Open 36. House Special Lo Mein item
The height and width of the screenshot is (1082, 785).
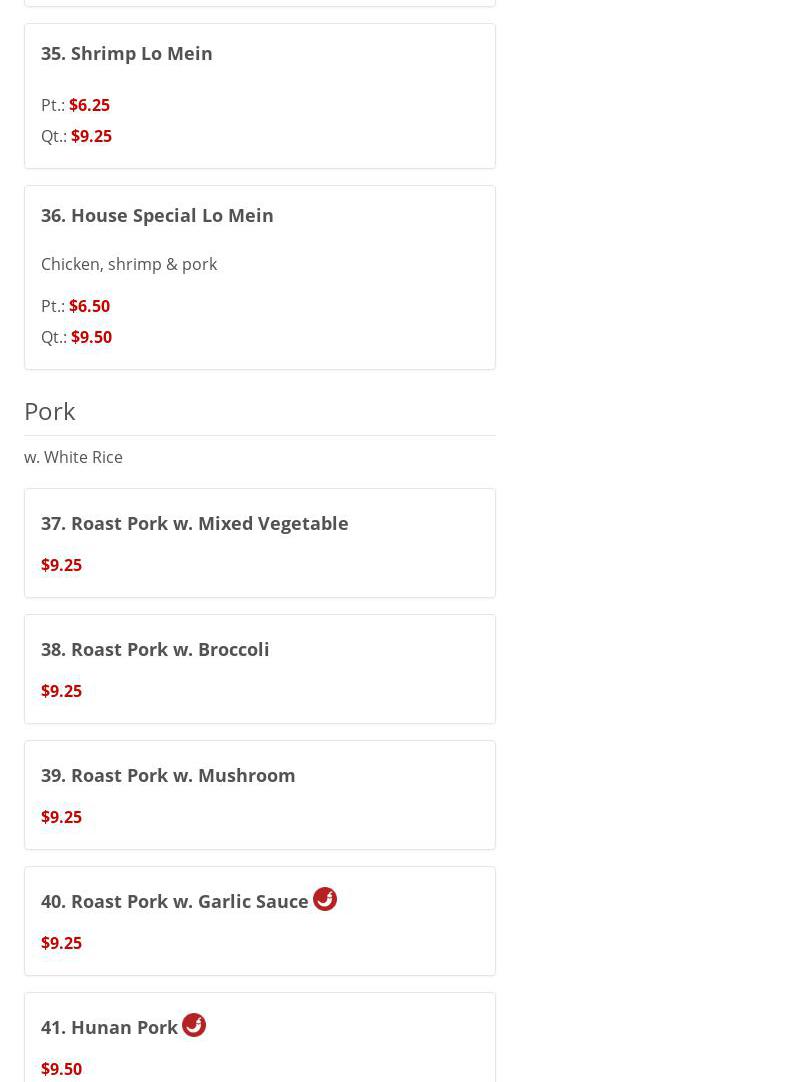157,215
